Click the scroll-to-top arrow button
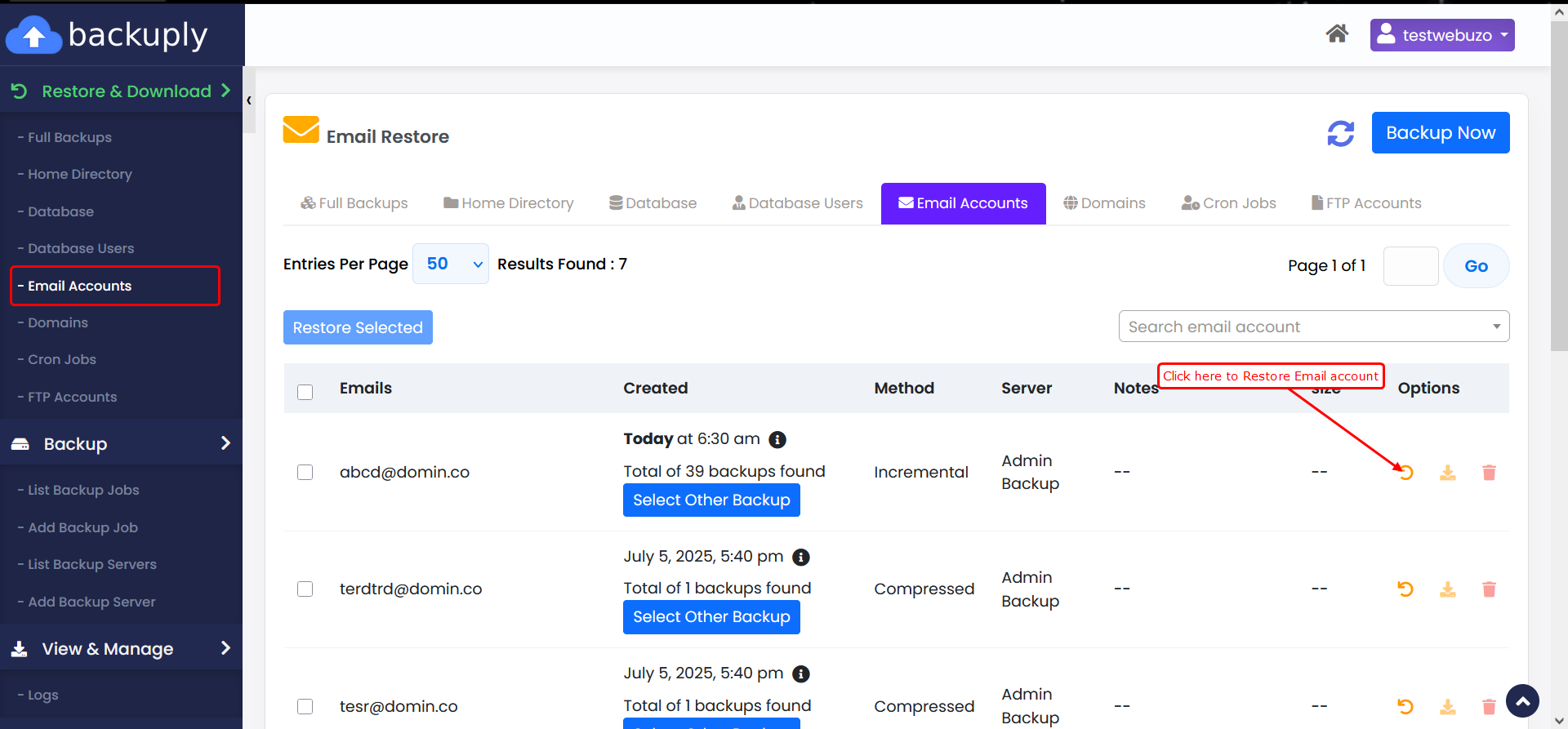Screen dimensions: 1568x729 [x=1522, y=700]
